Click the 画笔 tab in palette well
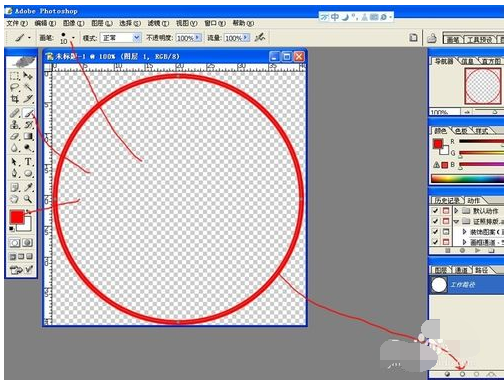504x383 pixels. 453,40
